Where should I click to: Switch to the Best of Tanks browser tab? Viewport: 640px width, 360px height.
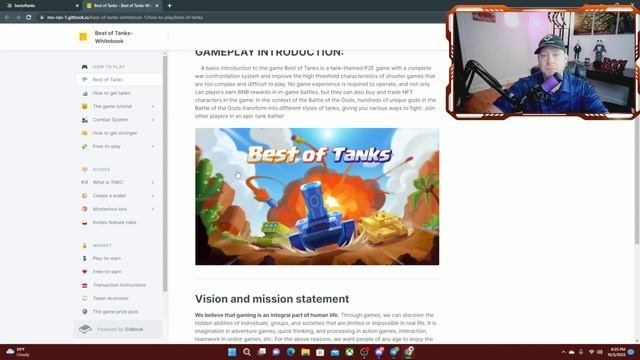pos(121,6)
